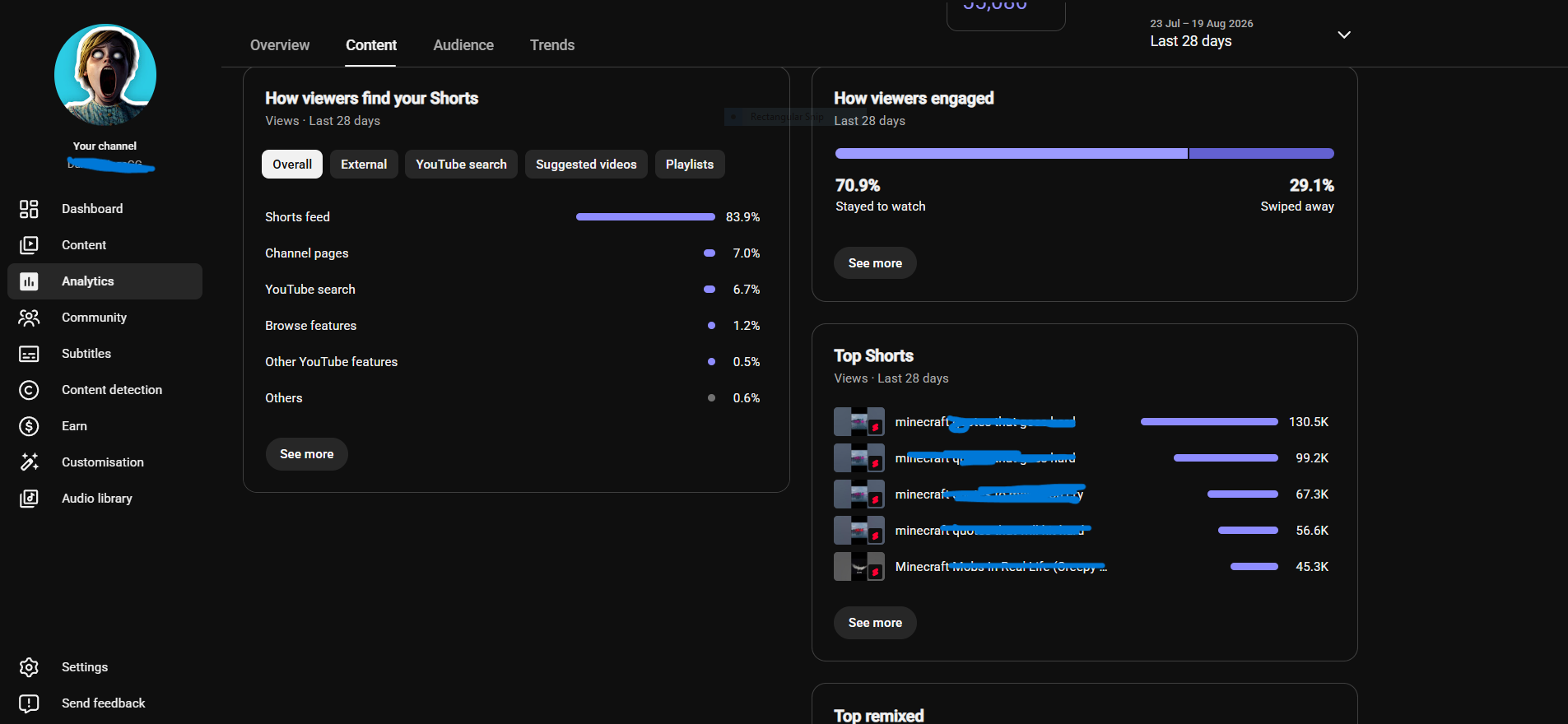Click the Community people icon

point(29,318)
